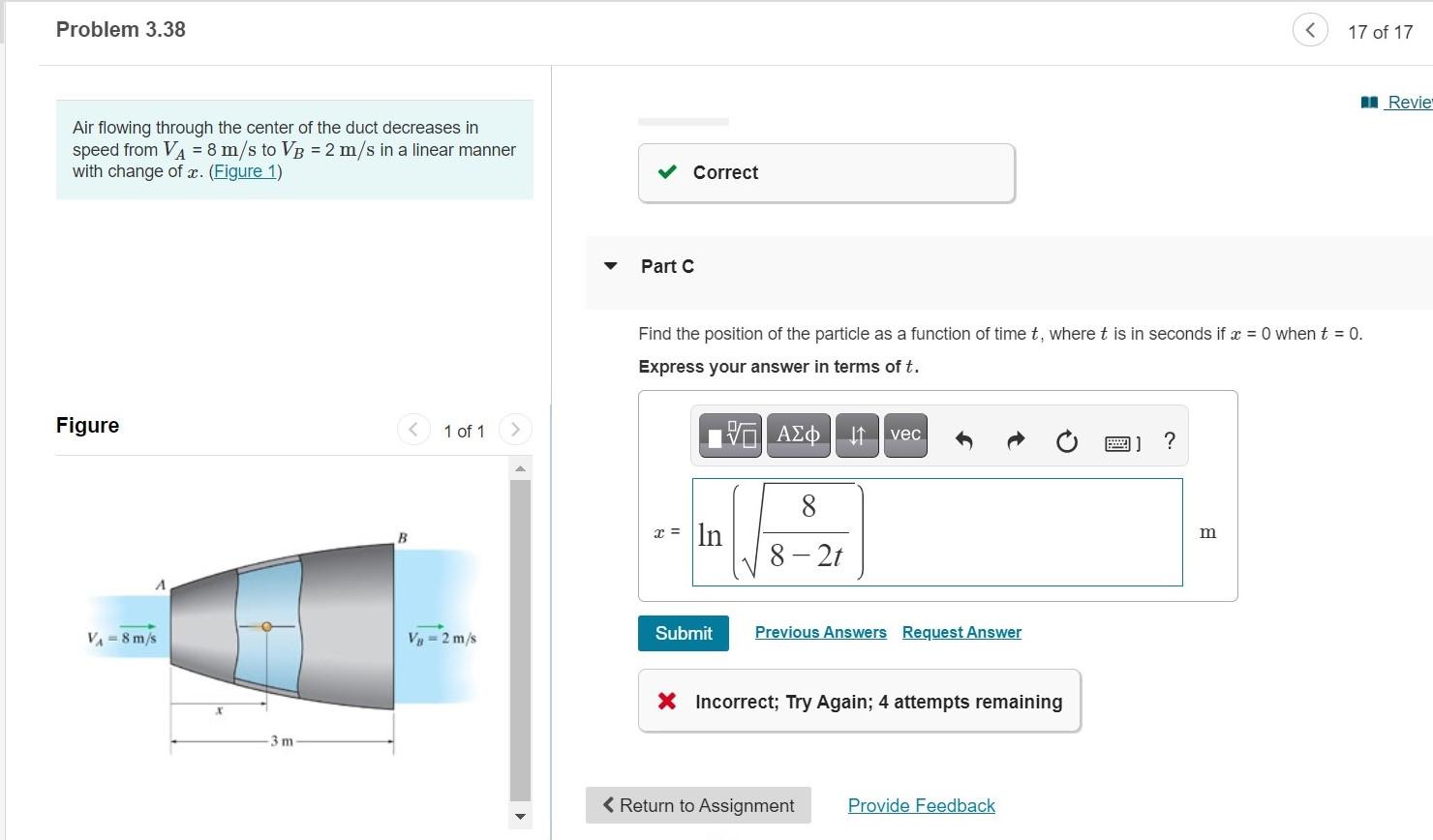
Task: Collapse the Part C section
Action: click(610, 266)
